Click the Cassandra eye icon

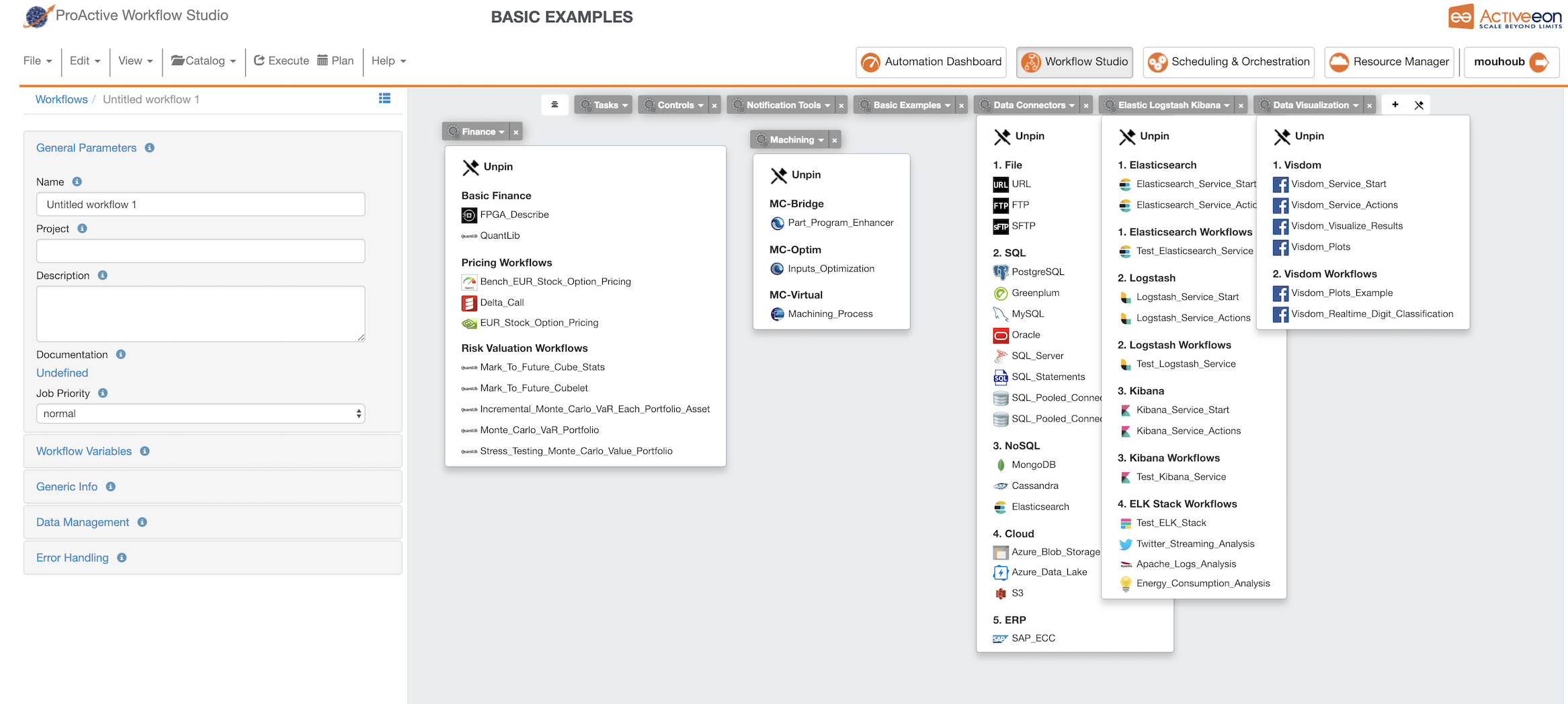[1001, 486]
